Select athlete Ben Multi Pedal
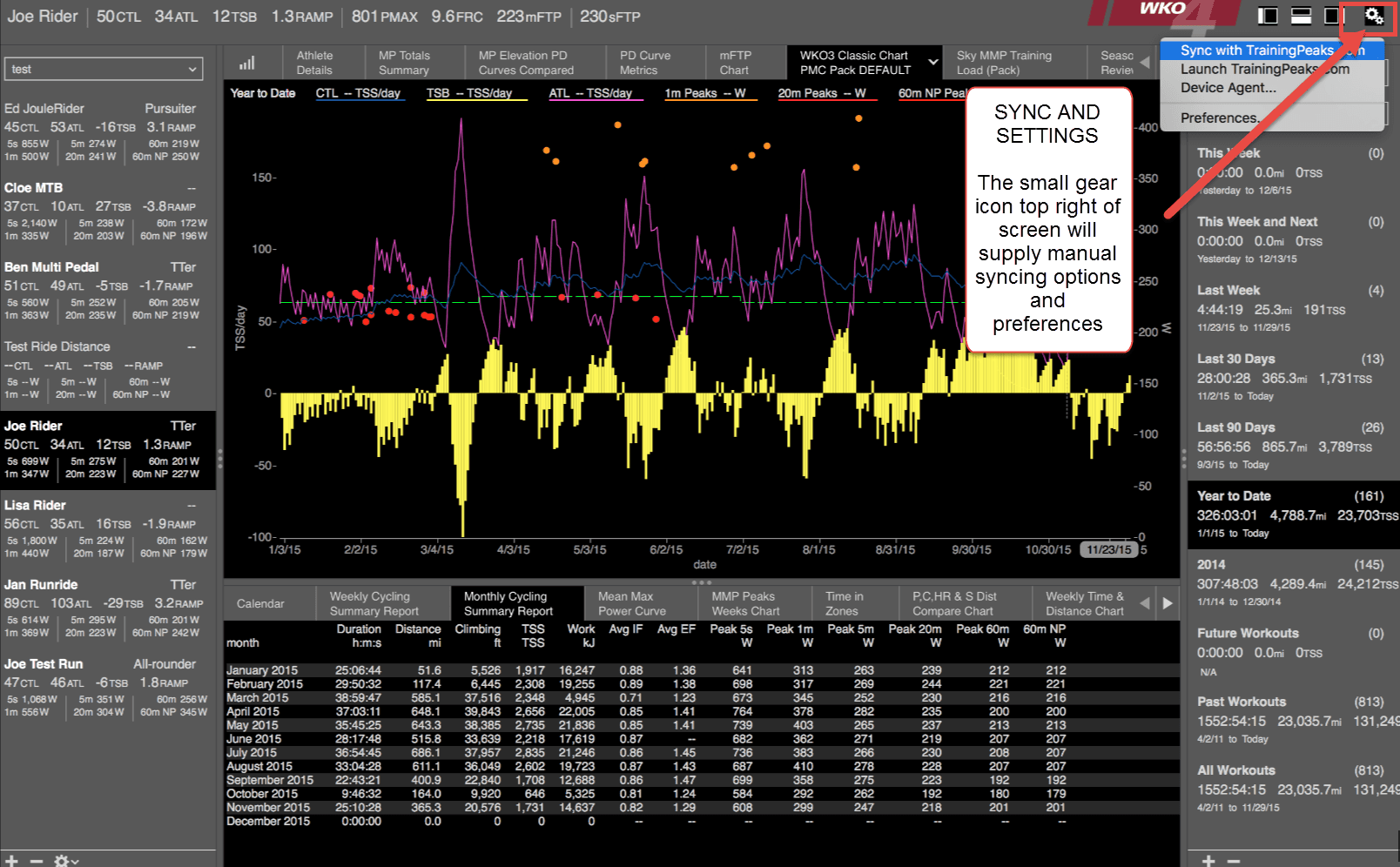The image size is (1400, 867). click(107, 291)
